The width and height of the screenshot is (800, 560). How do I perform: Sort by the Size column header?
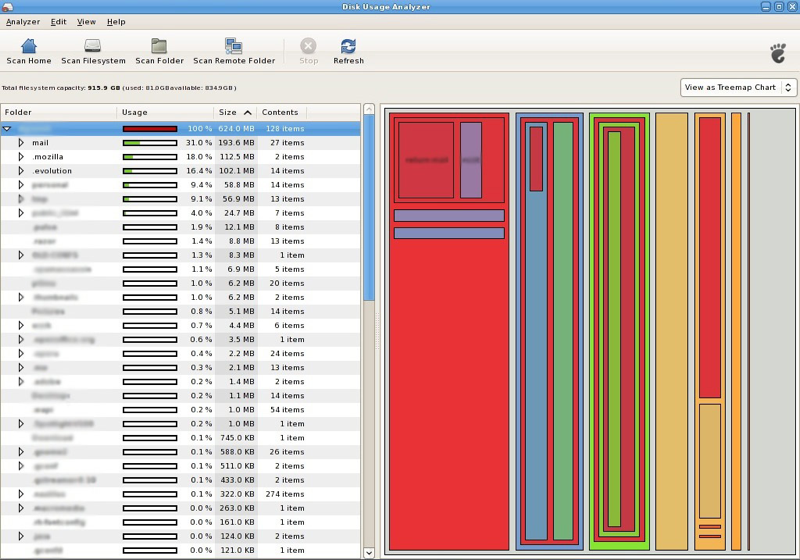click(235, 112)
